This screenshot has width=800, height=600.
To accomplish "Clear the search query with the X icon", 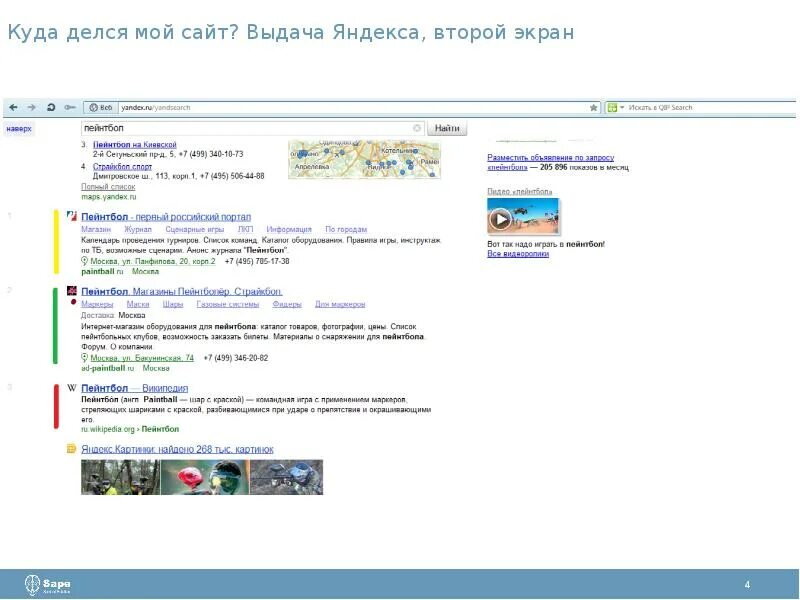I will (417, 128).
